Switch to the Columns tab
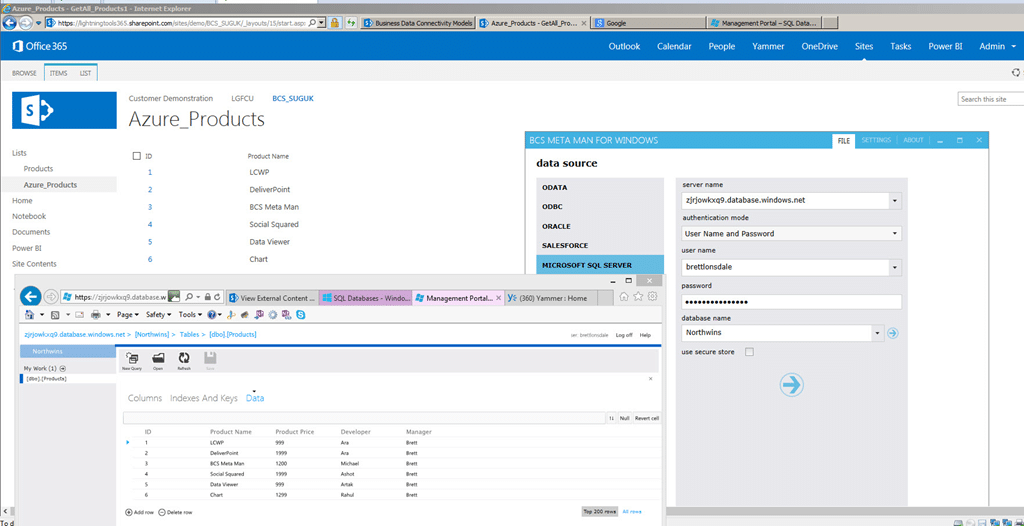 [145, 397]
